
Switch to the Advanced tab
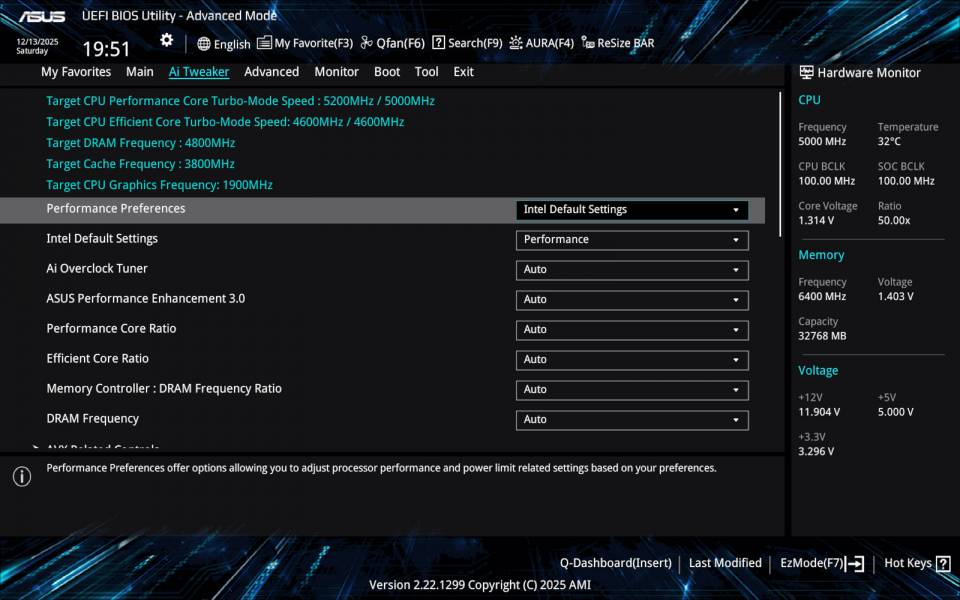tap(271, 71)
